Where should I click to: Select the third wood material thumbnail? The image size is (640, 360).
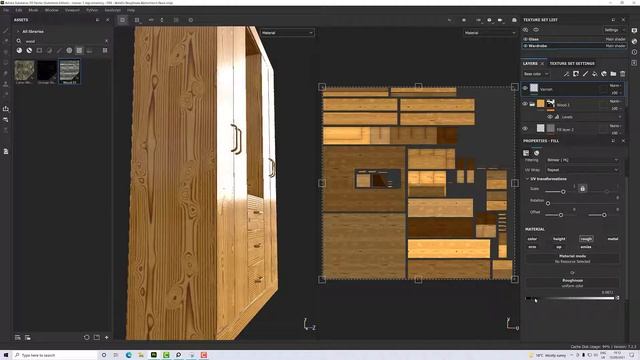click(x=69, y=72)
